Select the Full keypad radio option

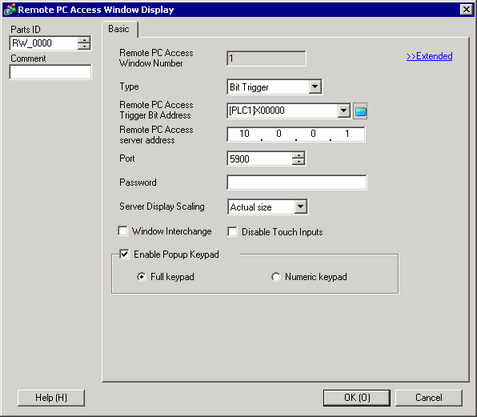click(x=142, y=277)
